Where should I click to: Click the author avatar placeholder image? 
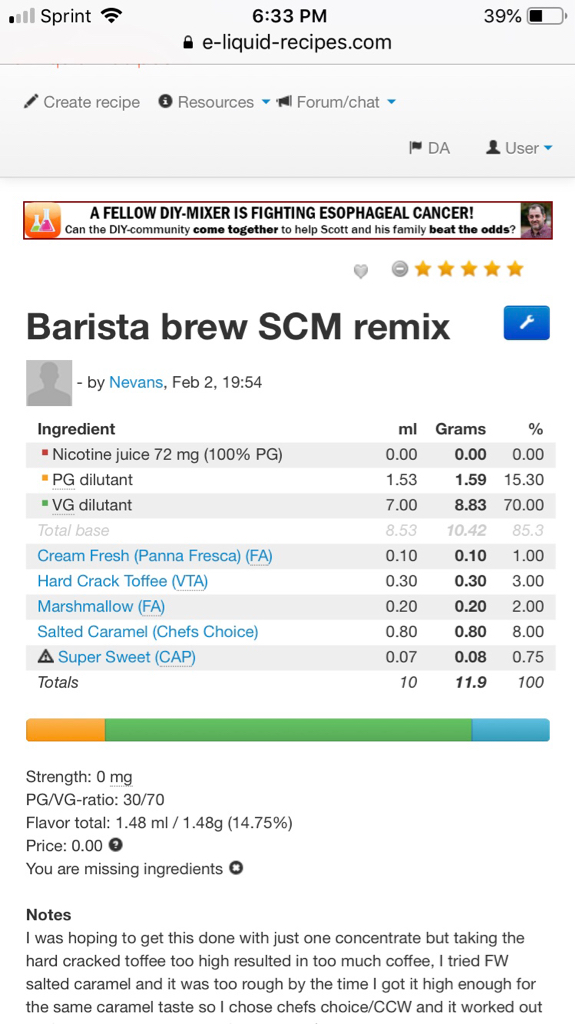pyautogui.click(x=49, y=383)
